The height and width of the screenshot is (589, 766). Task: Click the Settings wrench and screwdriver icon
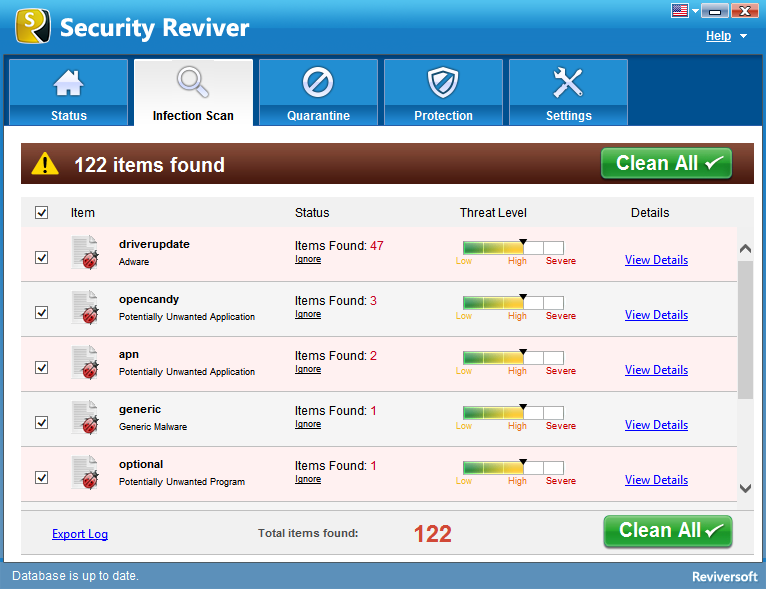(x=568, y=82)
